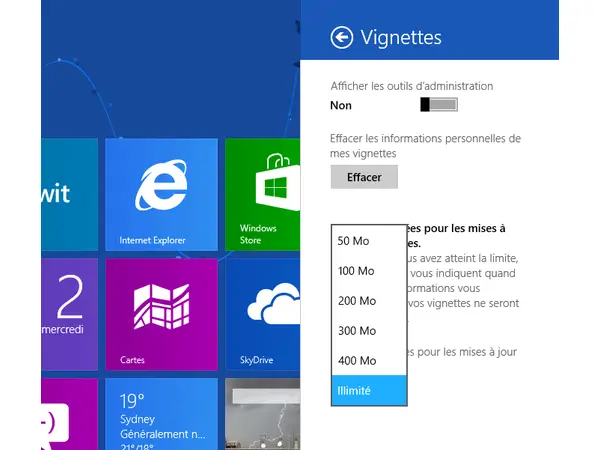
Task: Open the Twitter tile at left edge
Action: [x=69, y=195]
